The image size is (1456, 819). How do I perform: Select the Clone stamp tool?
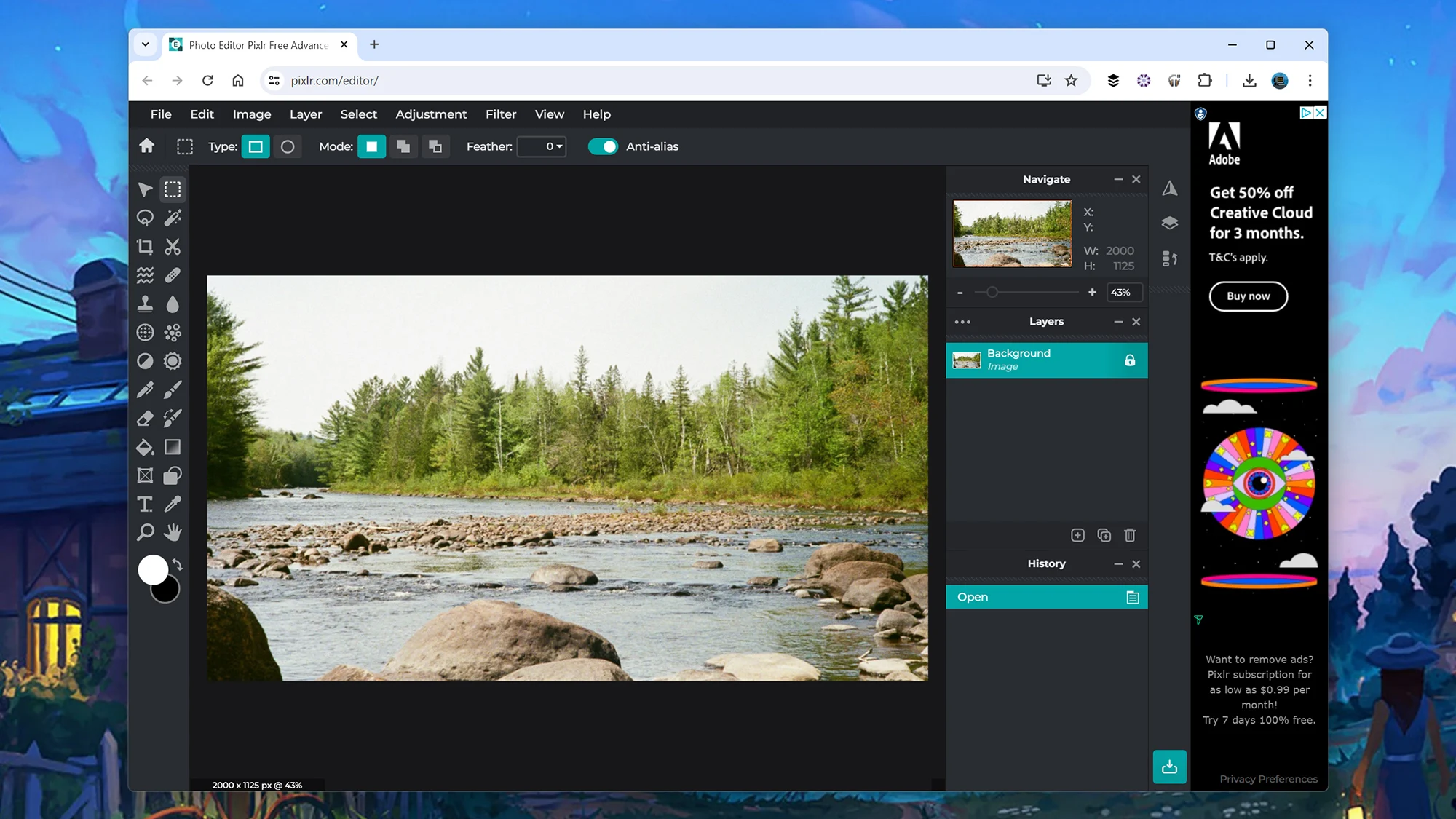click(145, 303)
